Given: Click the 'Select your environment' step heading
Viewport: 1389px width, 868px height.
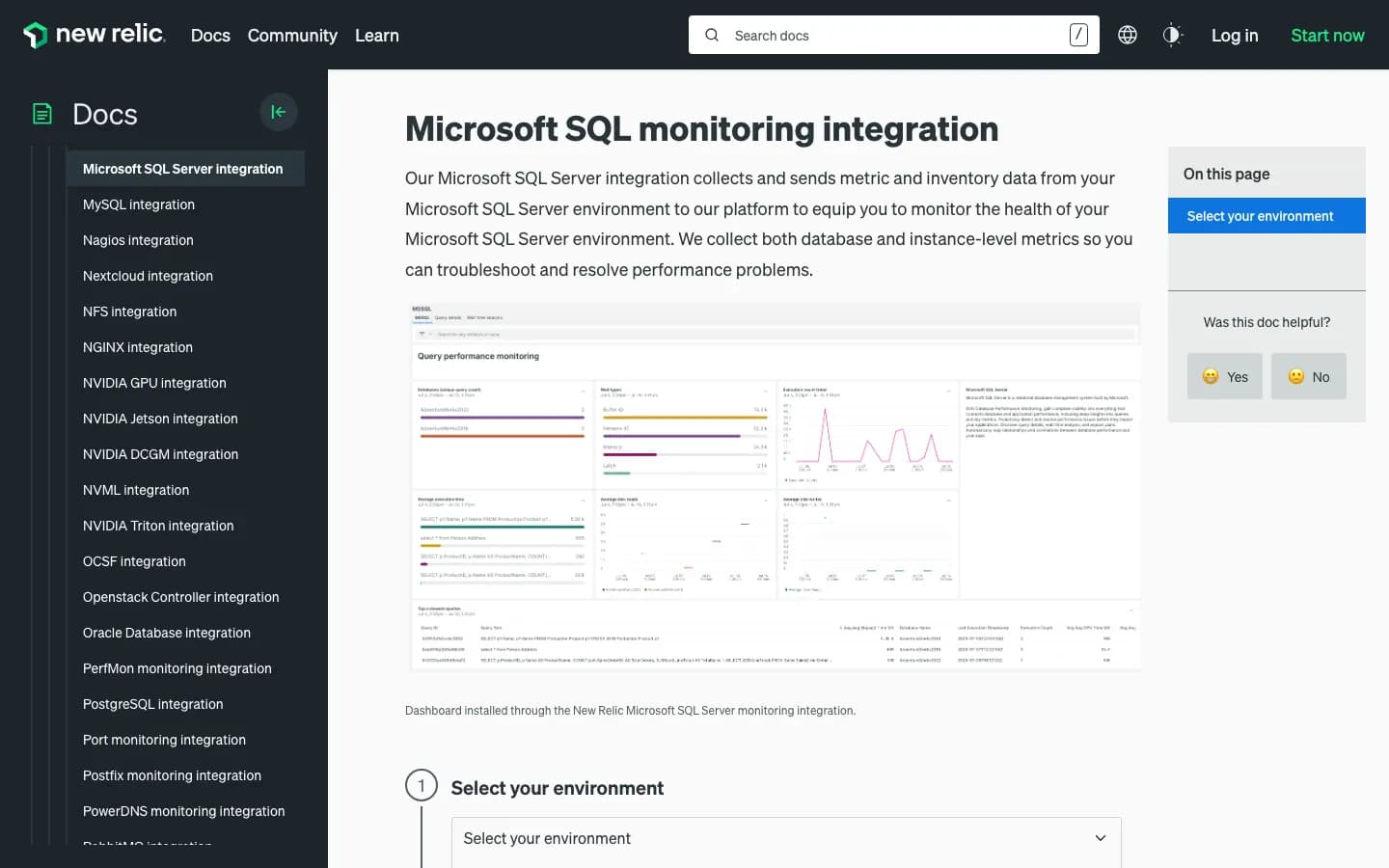Looking at the screenshot, I should click(558, 788).
